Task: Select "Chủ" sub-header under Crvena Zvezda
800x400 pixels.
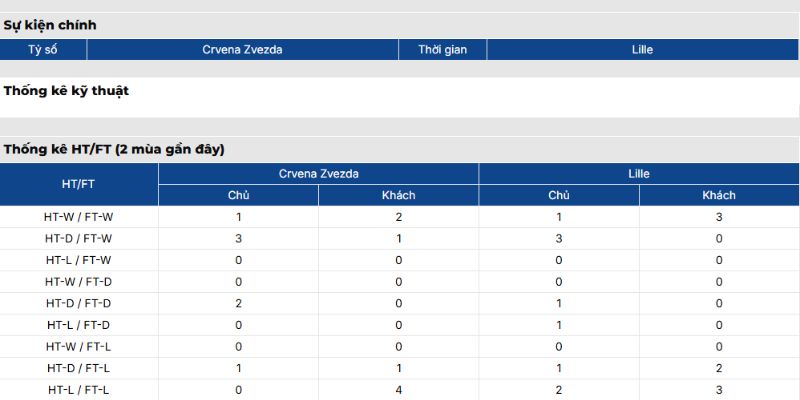Action: coord(238,195)
